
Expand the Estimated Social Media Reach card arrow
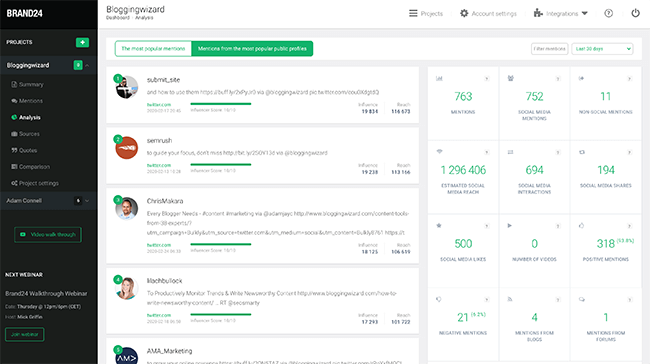point(487,152)
